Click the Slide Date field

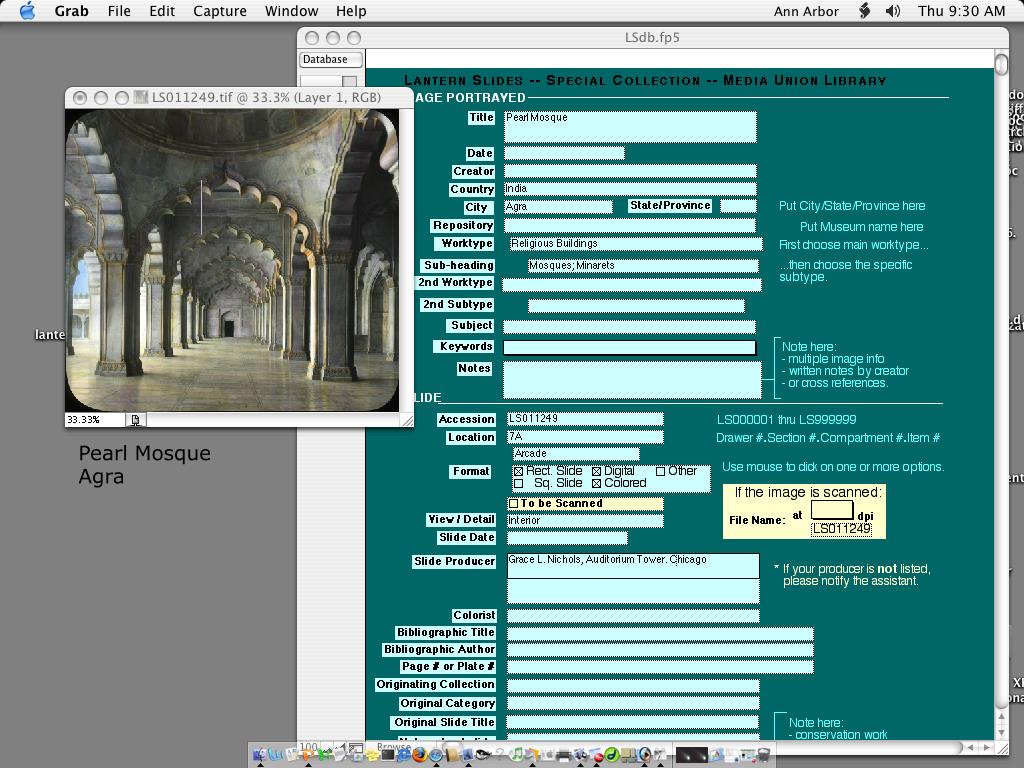click(x=568, y=538)
